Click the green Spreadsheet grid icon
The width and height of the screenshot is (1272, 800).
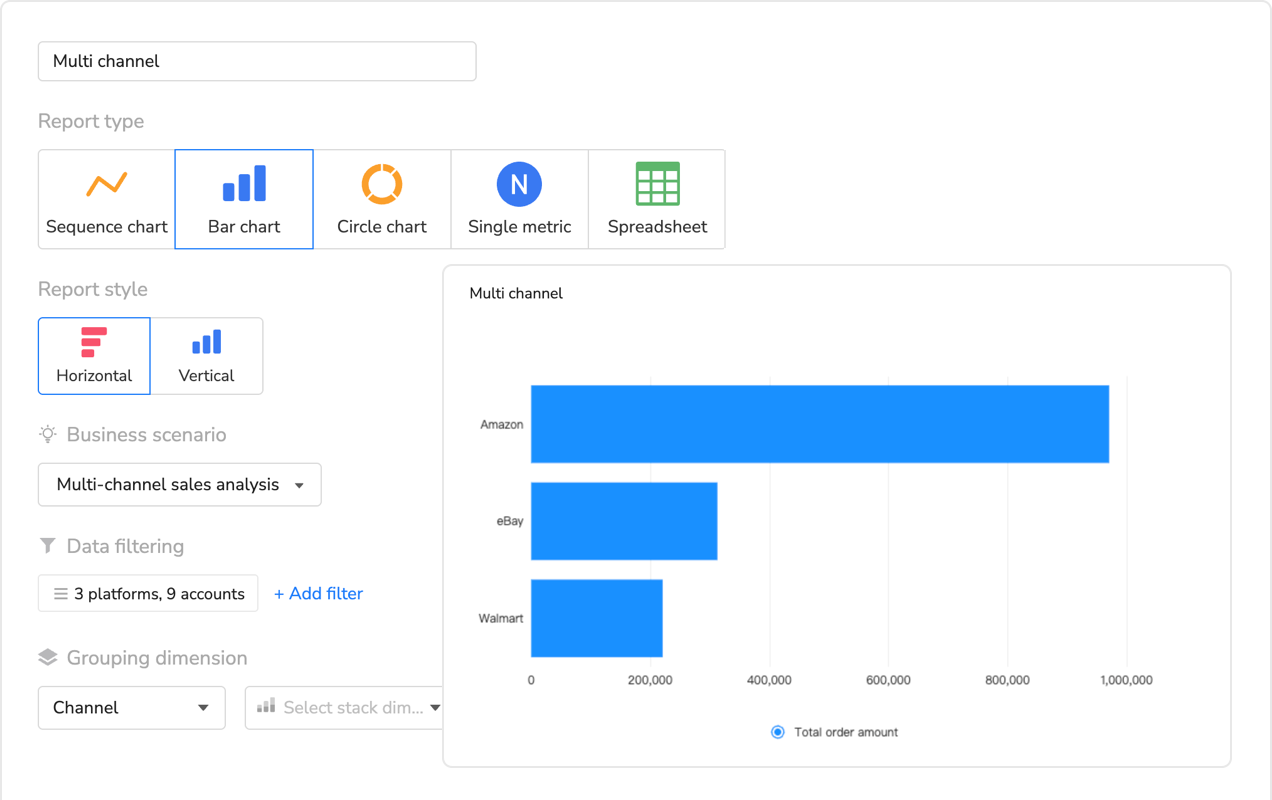point(657,183)
